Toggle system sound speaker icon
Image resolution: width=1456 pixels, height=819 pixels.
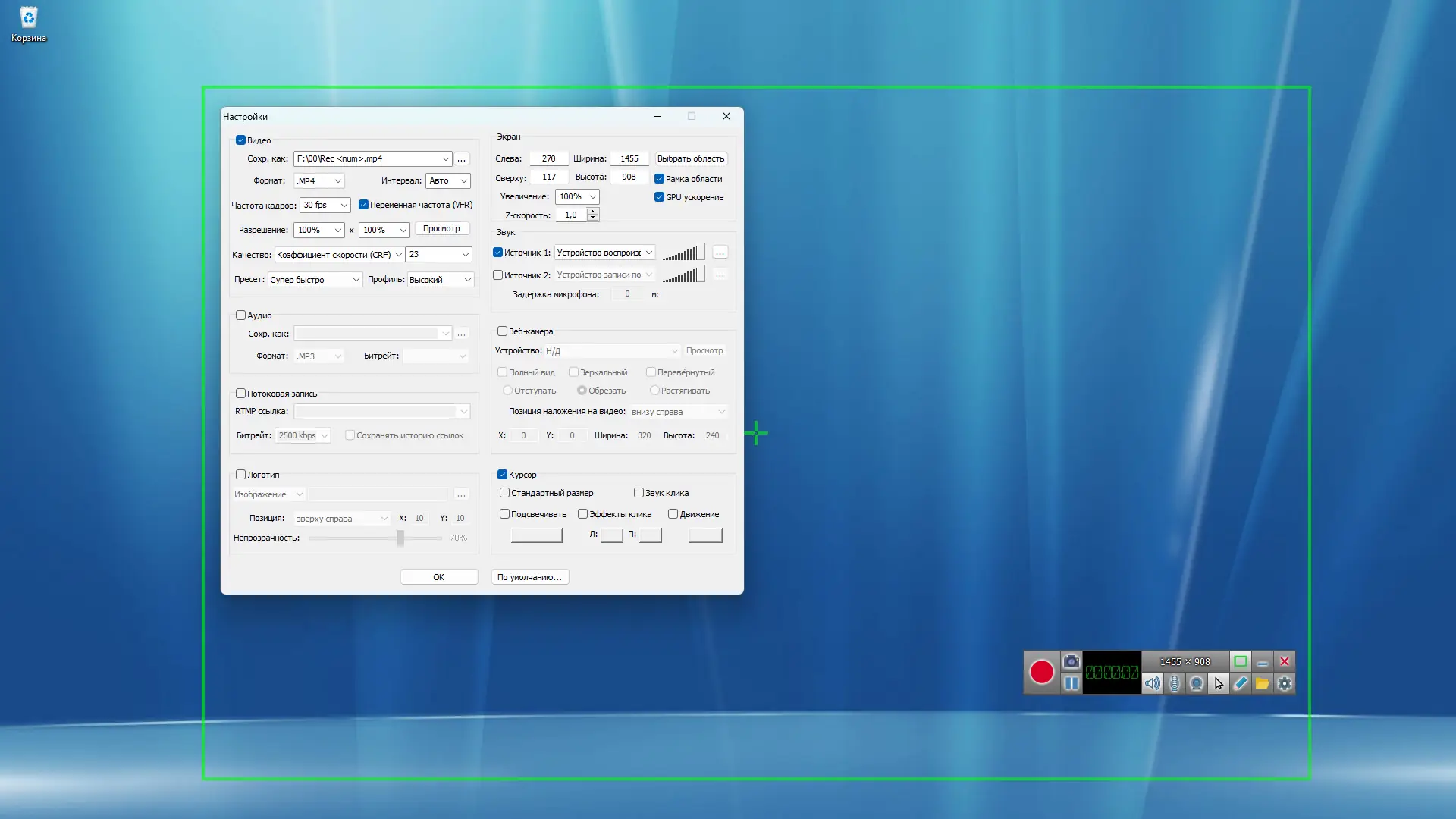(x=1152, y=683)
